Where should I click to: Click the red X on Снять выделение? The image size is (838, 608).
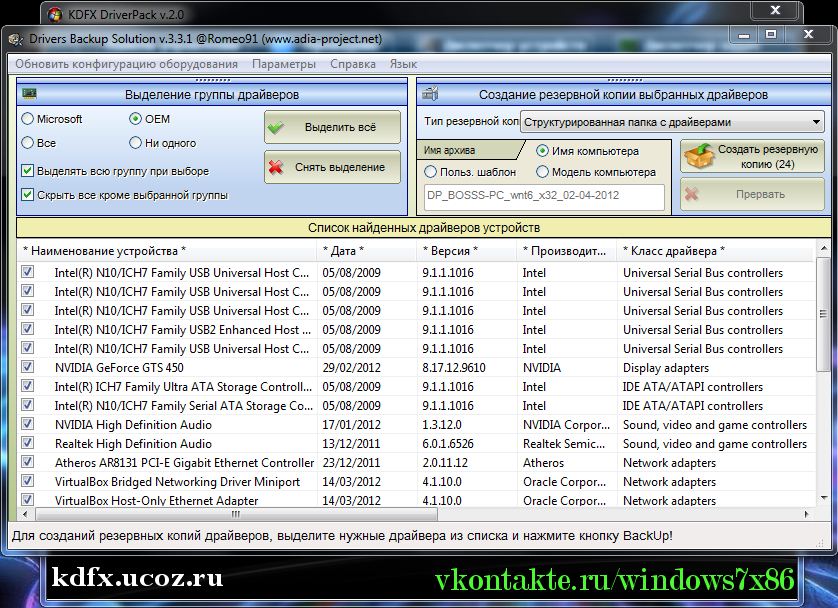point(276,167)
